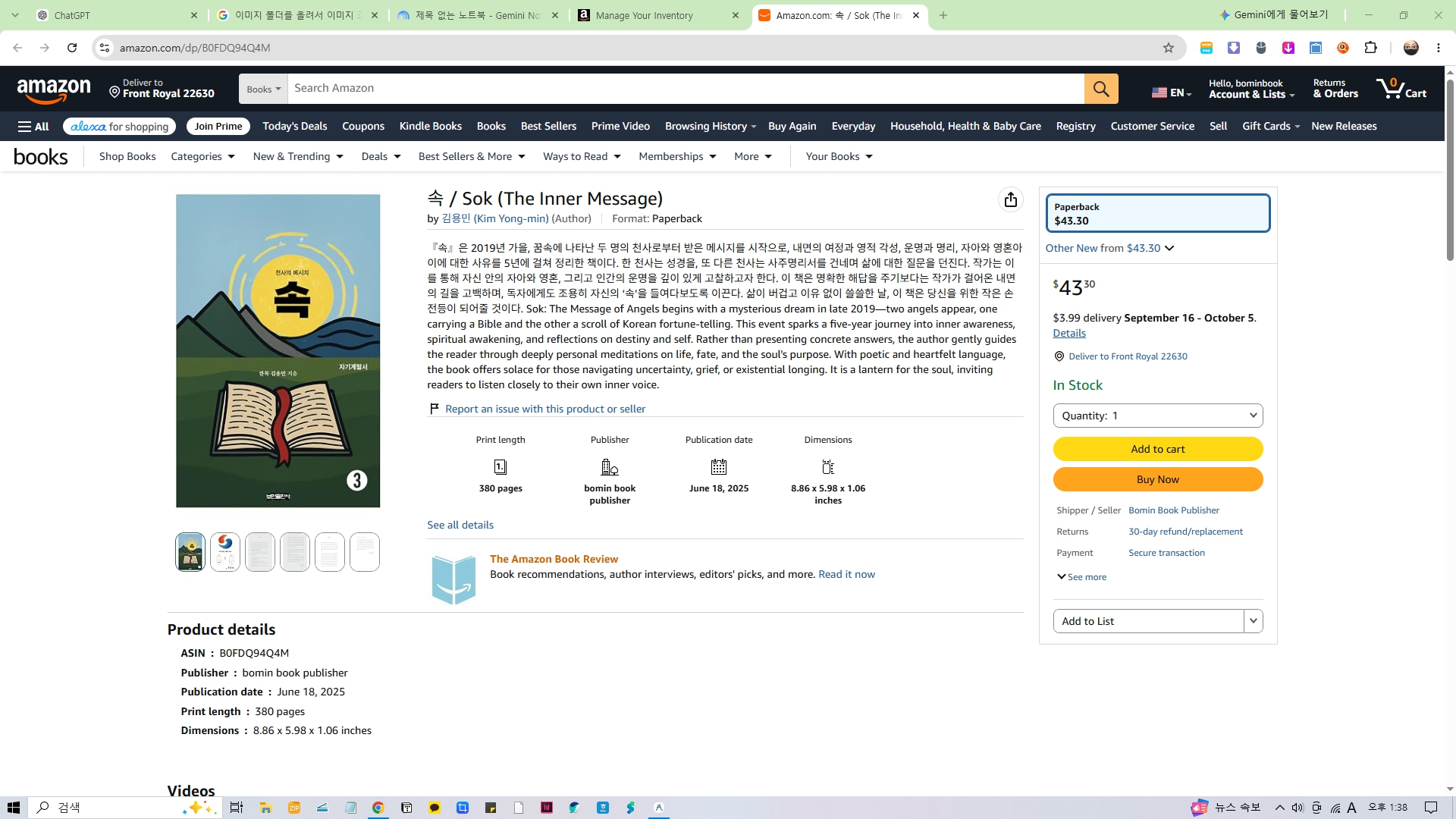Open a new browser tab

(943, 15)
